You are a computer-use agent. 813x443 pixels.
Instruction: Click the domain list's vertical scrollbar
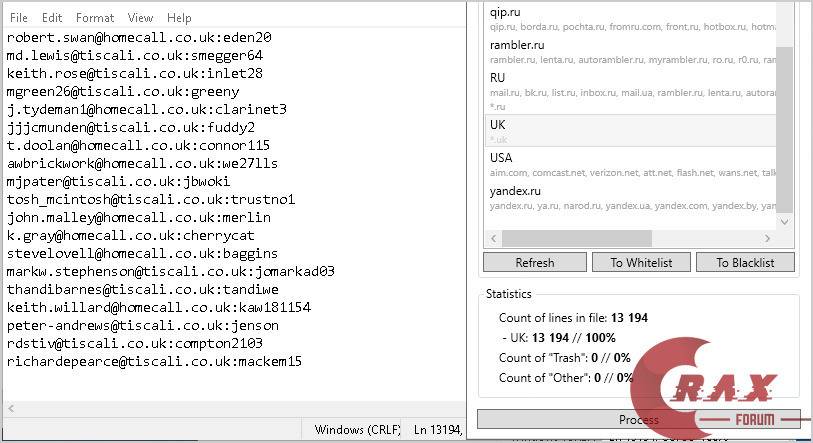pos(785,130)
